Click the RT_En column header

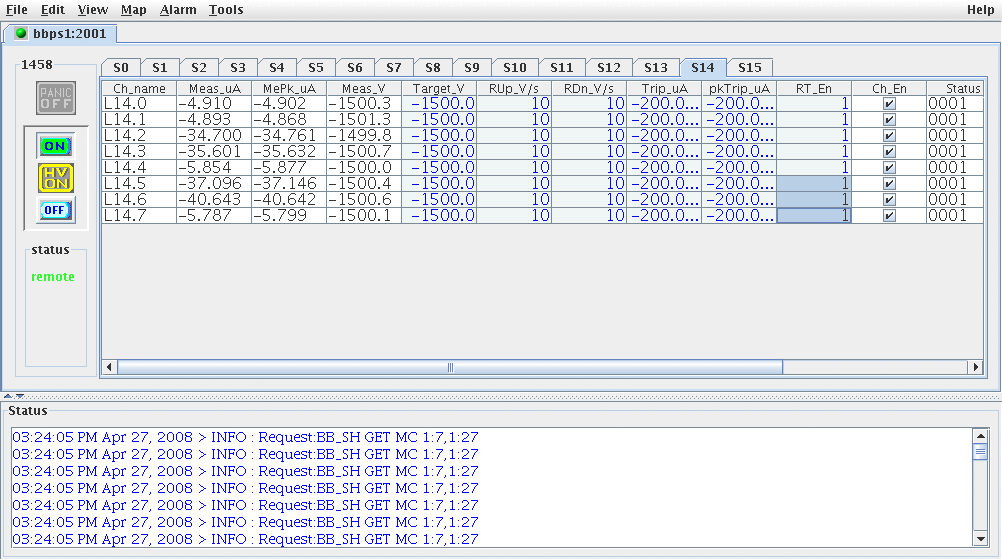tap(814, 88)
